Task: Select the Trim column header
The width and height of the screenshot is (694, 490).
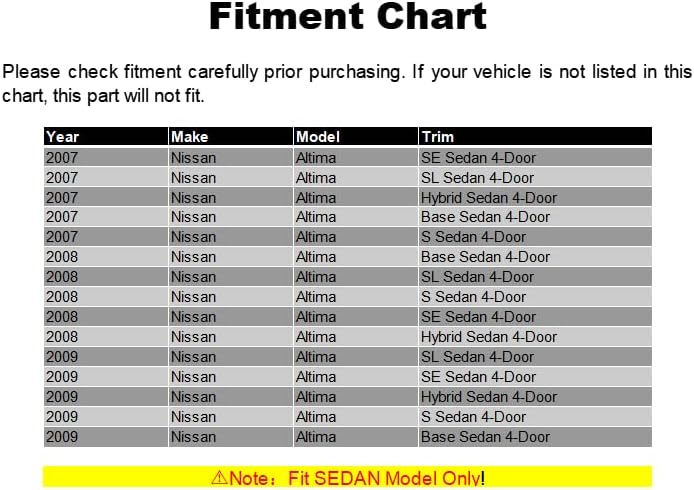Action: click(x=535, y=136)
